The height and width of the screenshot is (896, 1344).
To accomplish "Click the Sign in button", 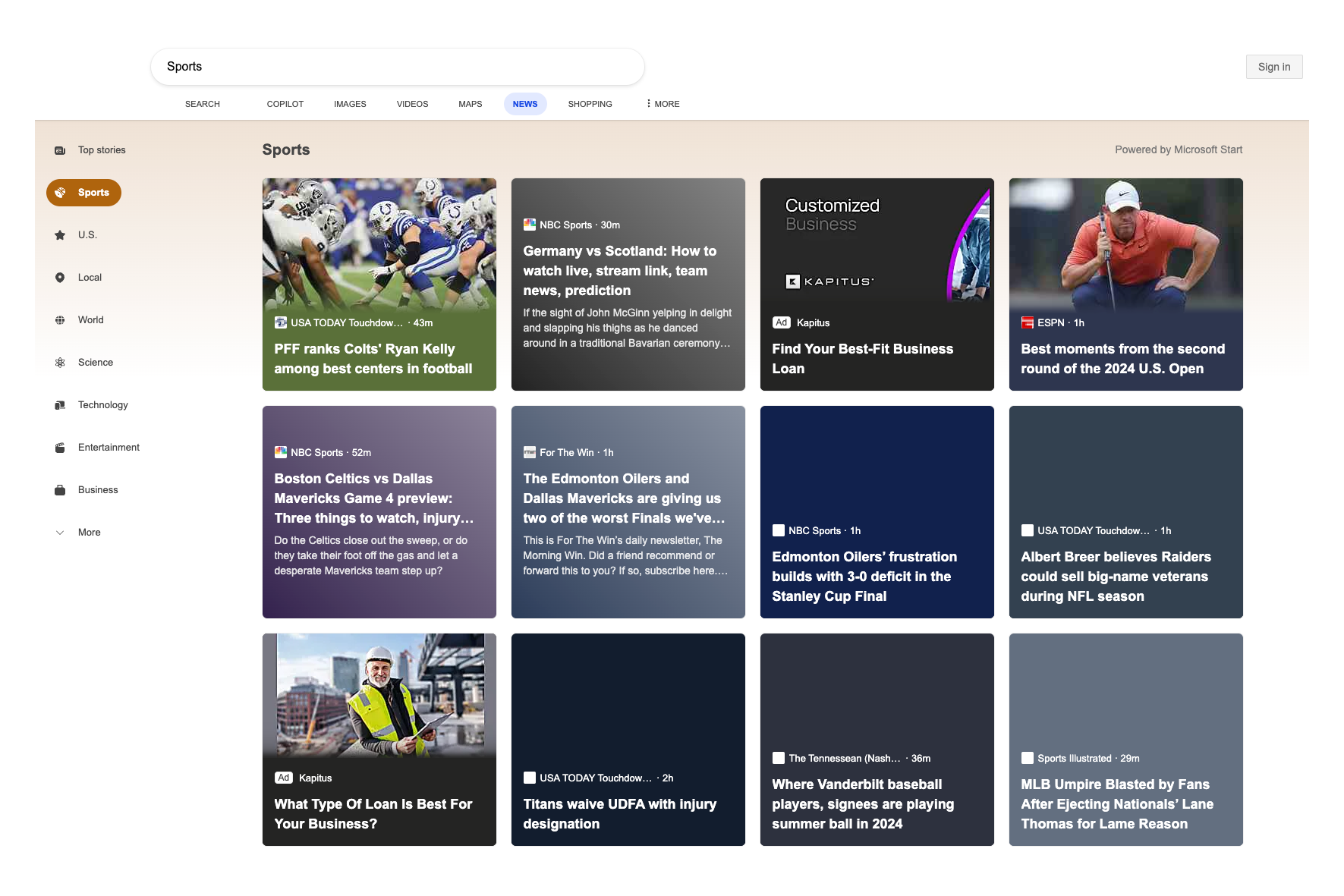I will coord(1274,67).
